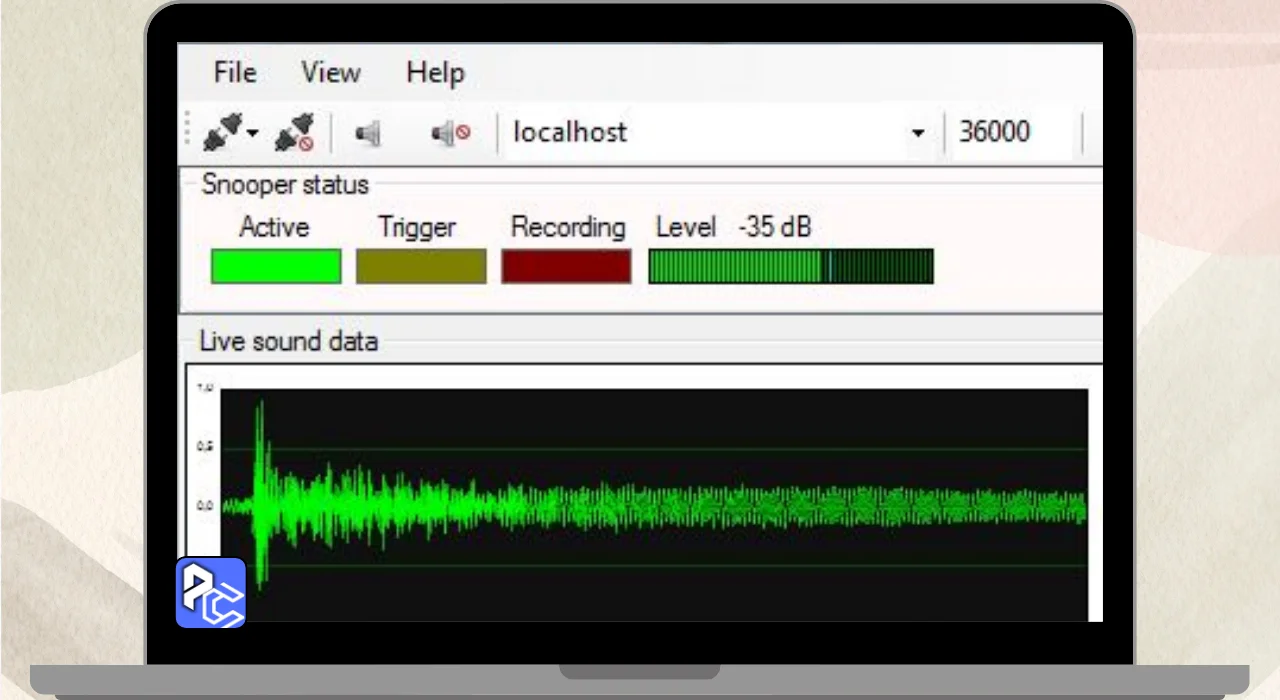Viewport: 1280px width, 700px height.
Task: Click the green Active status indicator
Action: (276, 266)
